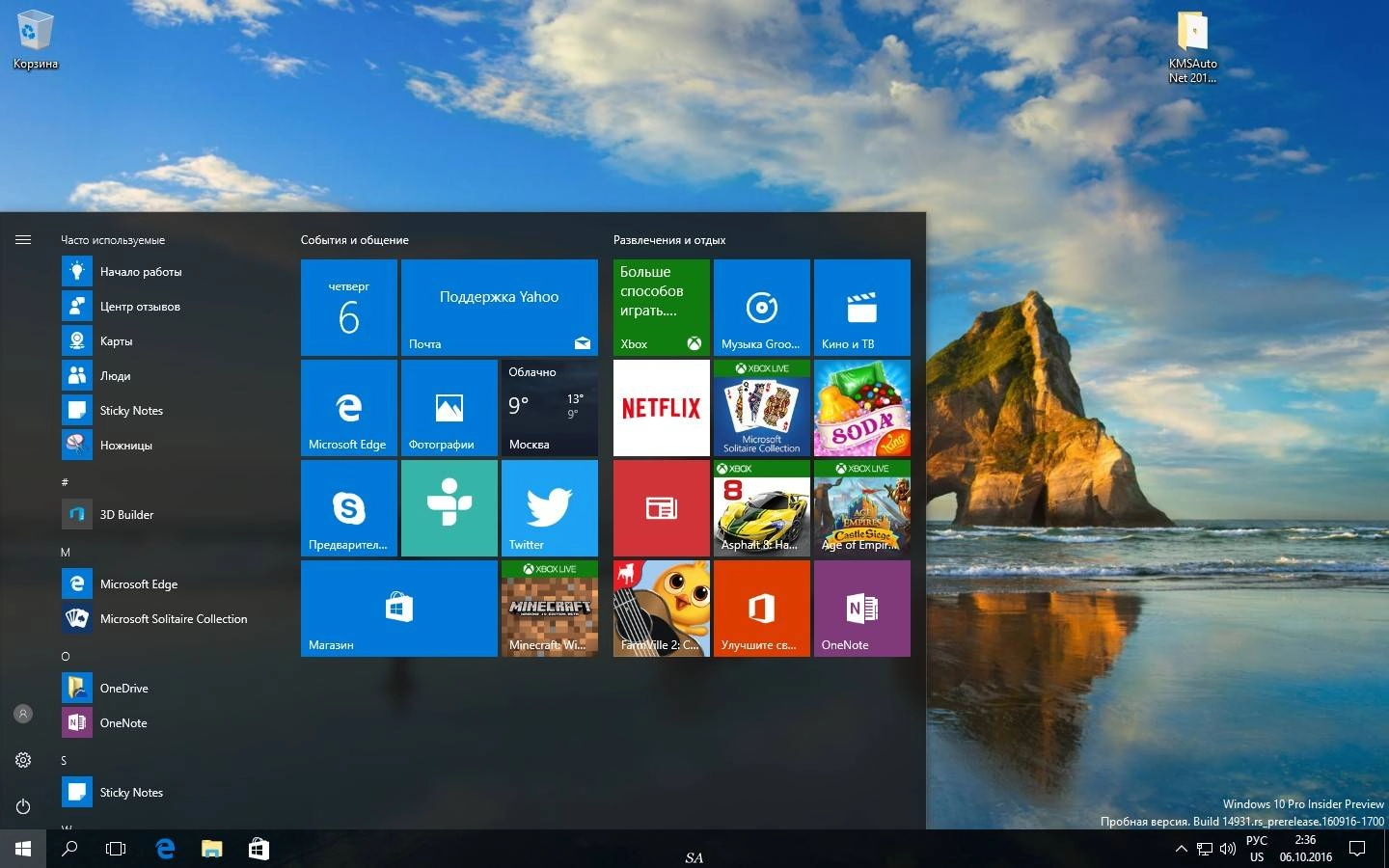Open the clock showing 2:36
Image resolution: width=1389 pixels, height=868 pixels.
point(1306,849)
